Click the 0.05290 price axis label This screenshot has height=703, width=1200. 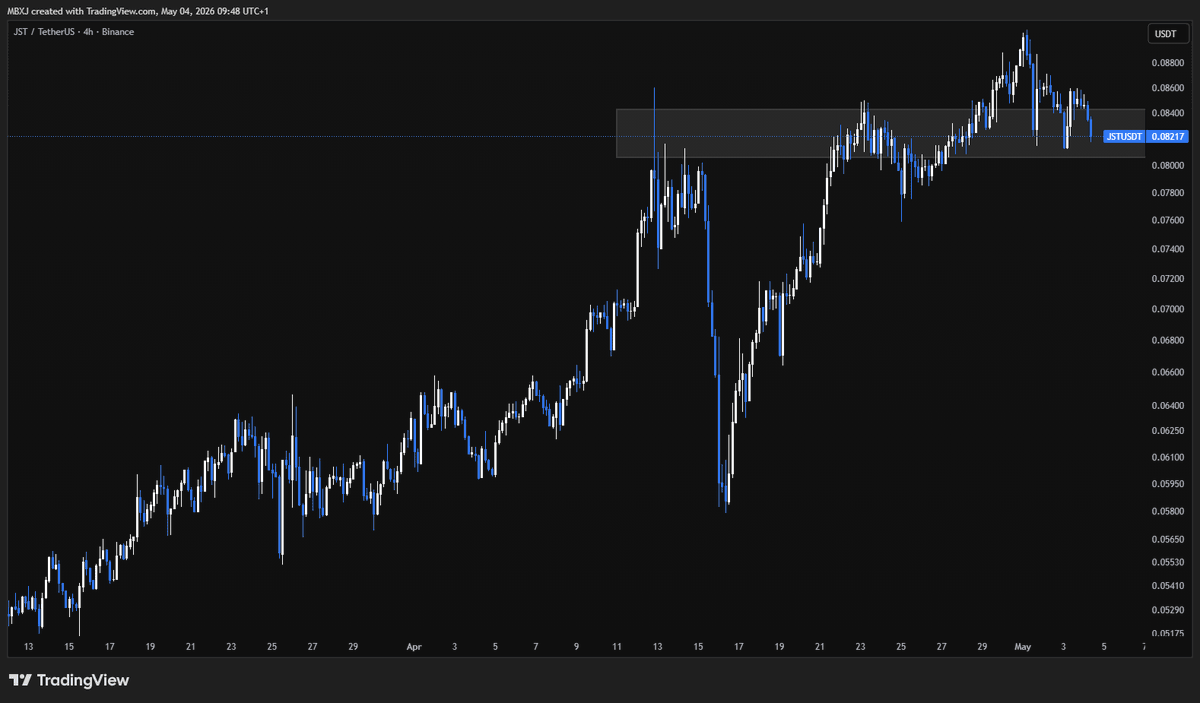point(1166,610)
